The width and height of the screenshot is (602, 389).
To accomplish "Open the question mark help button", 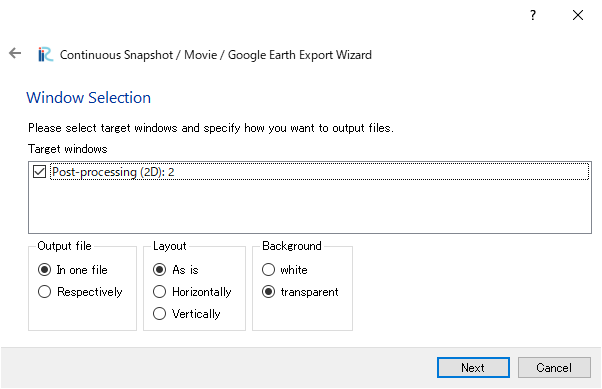I will point(533,15).
